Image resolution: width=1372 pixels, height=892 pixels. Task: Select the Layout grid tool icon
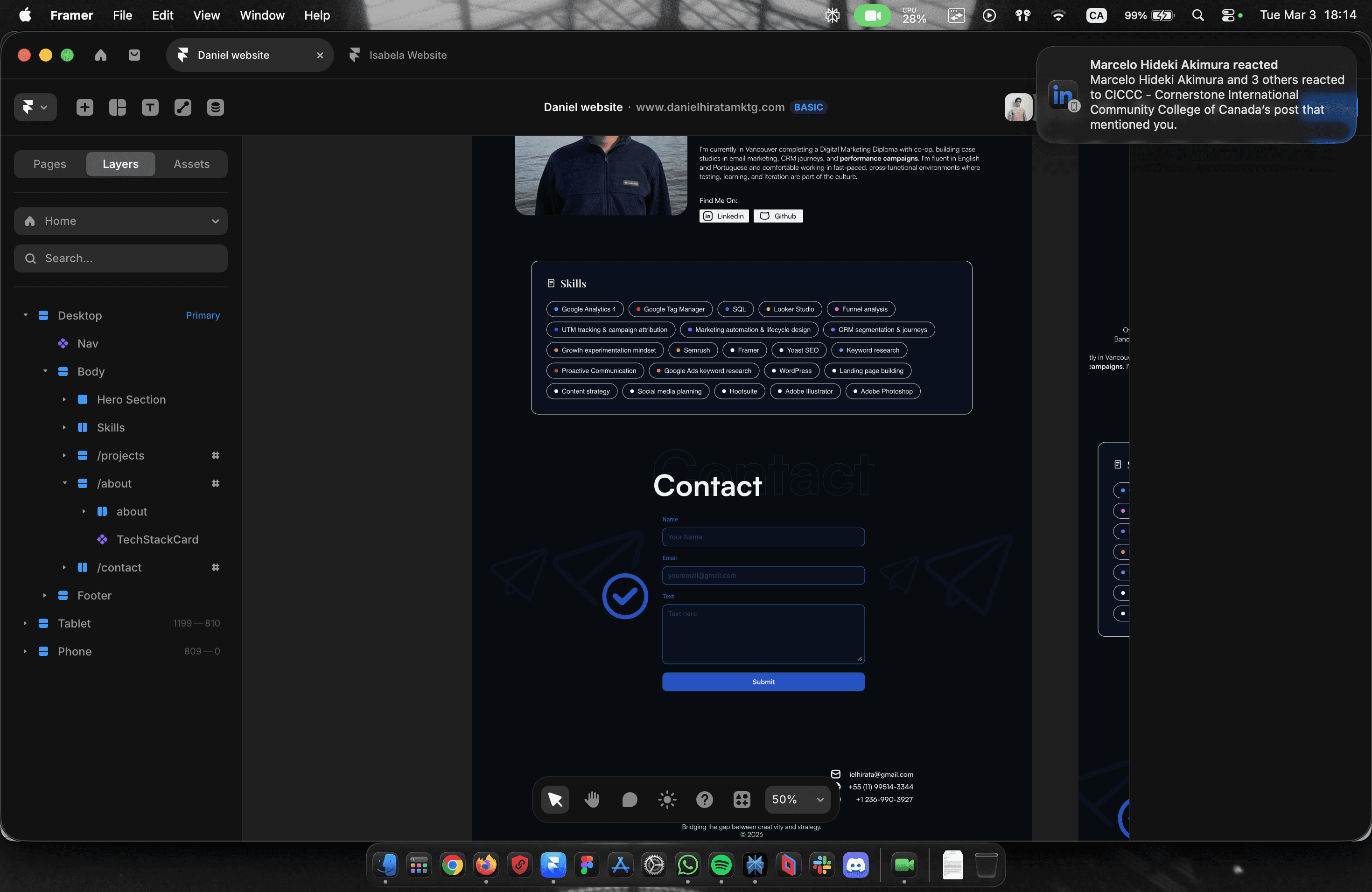coord(118,107)
